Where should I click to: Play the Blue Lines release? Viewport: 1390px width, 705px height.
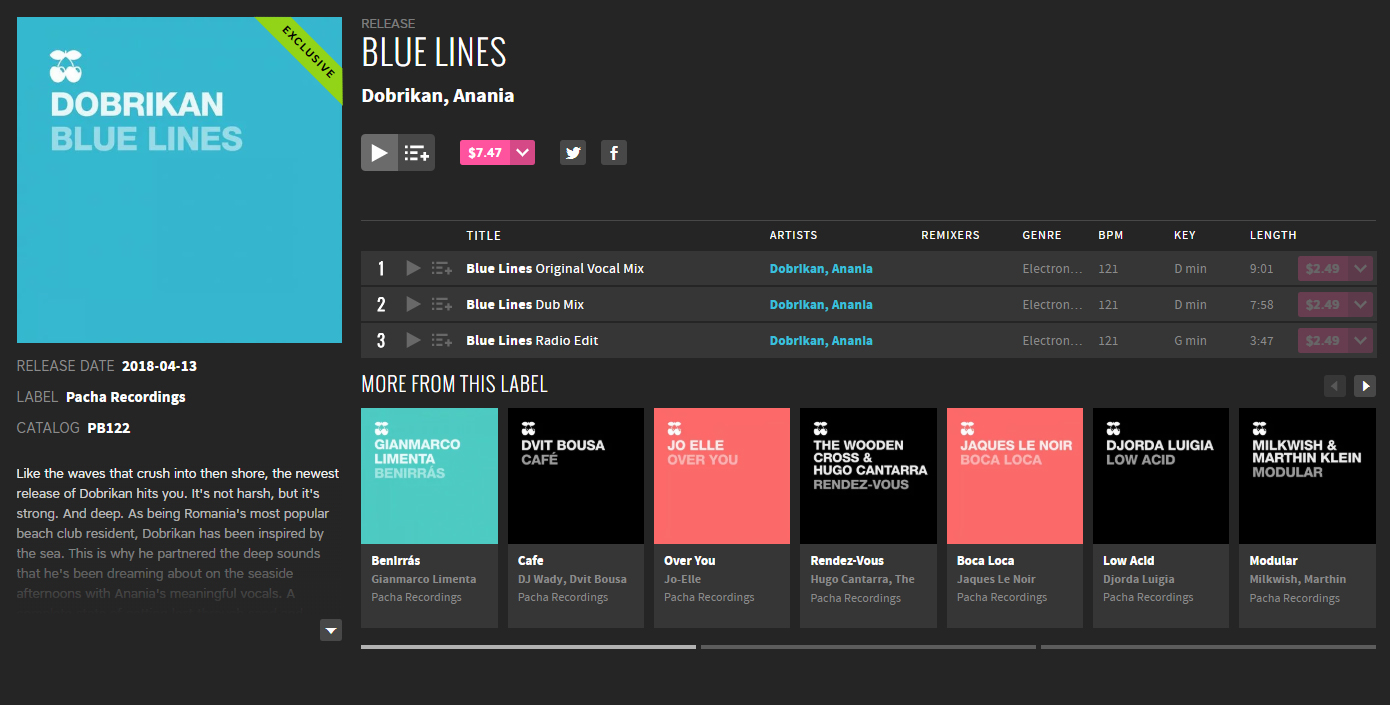pyautogui.click(x=379, y=152)
